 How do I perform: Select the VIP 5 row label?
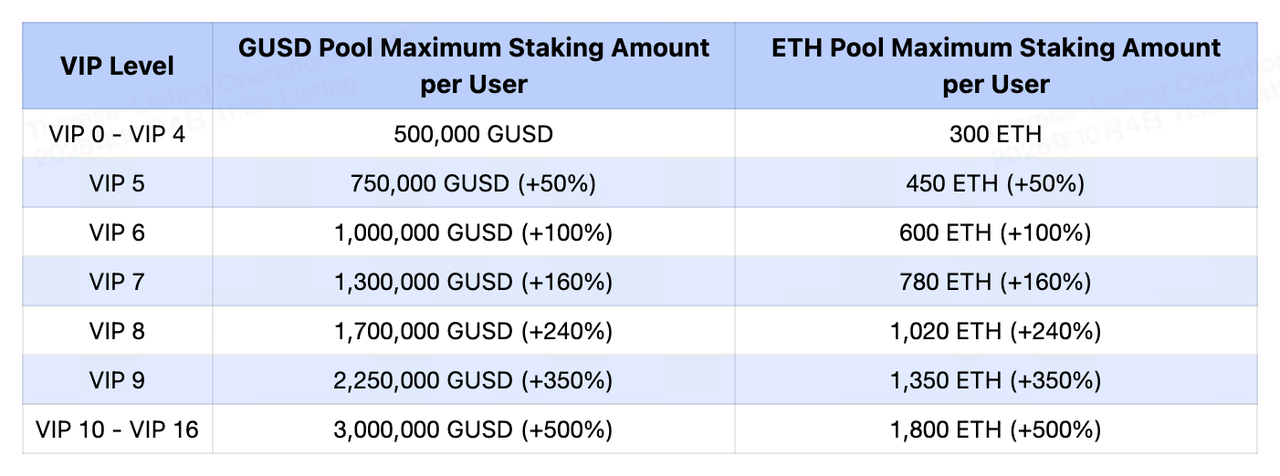117,184
